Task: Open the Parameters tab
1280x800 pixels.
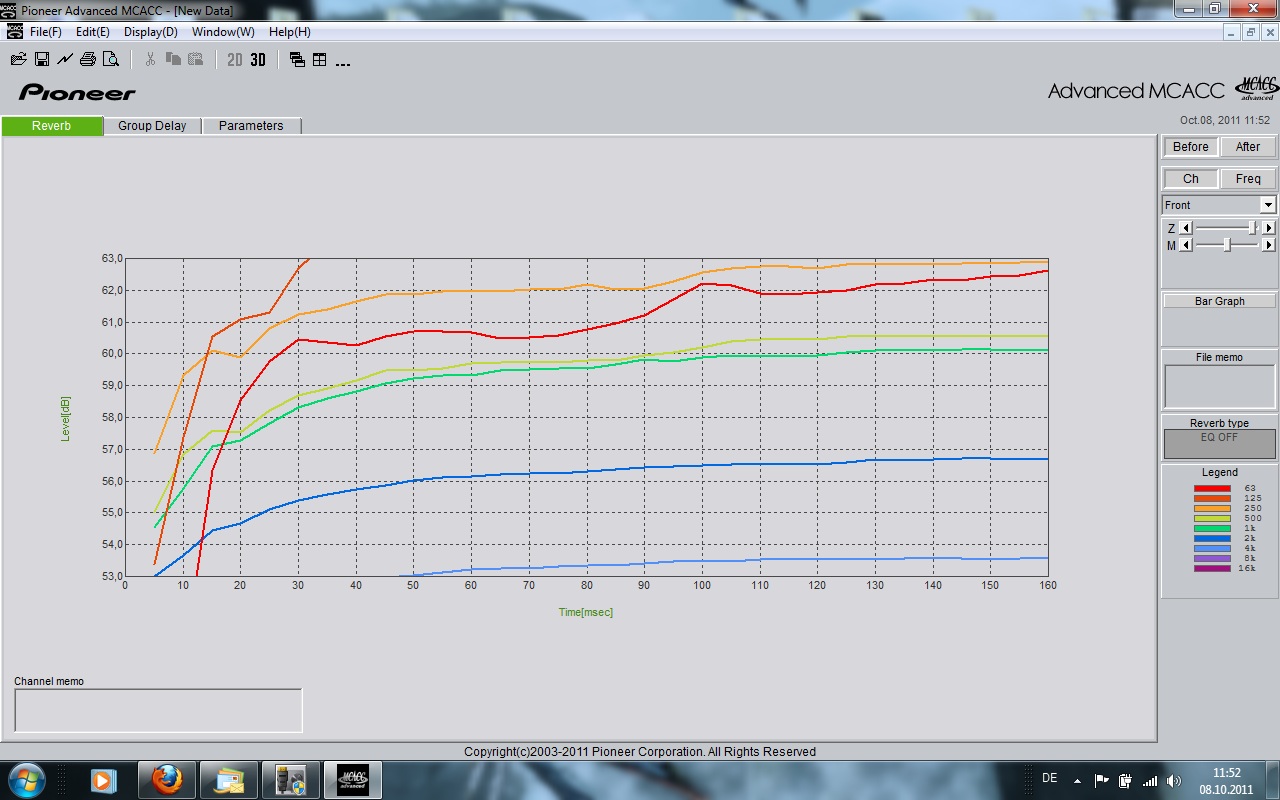Action: 251,126
